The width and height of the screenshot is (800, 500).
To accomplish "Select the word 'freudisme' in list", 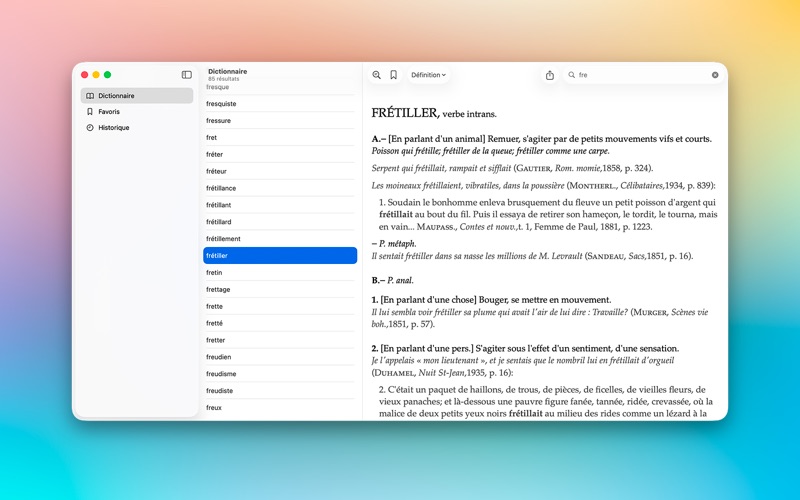I will click(x=280, y=373).
